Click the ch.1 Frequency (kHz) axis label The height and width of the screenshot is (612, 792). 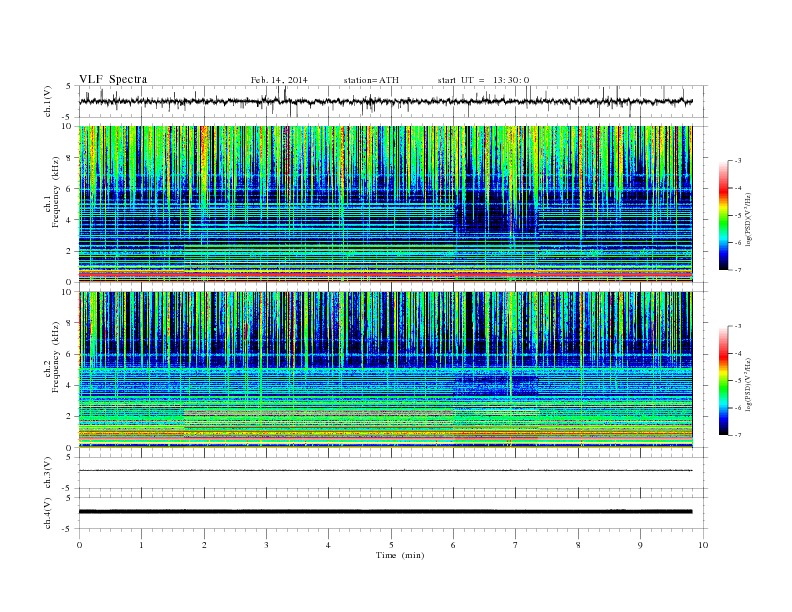(52, 192)
